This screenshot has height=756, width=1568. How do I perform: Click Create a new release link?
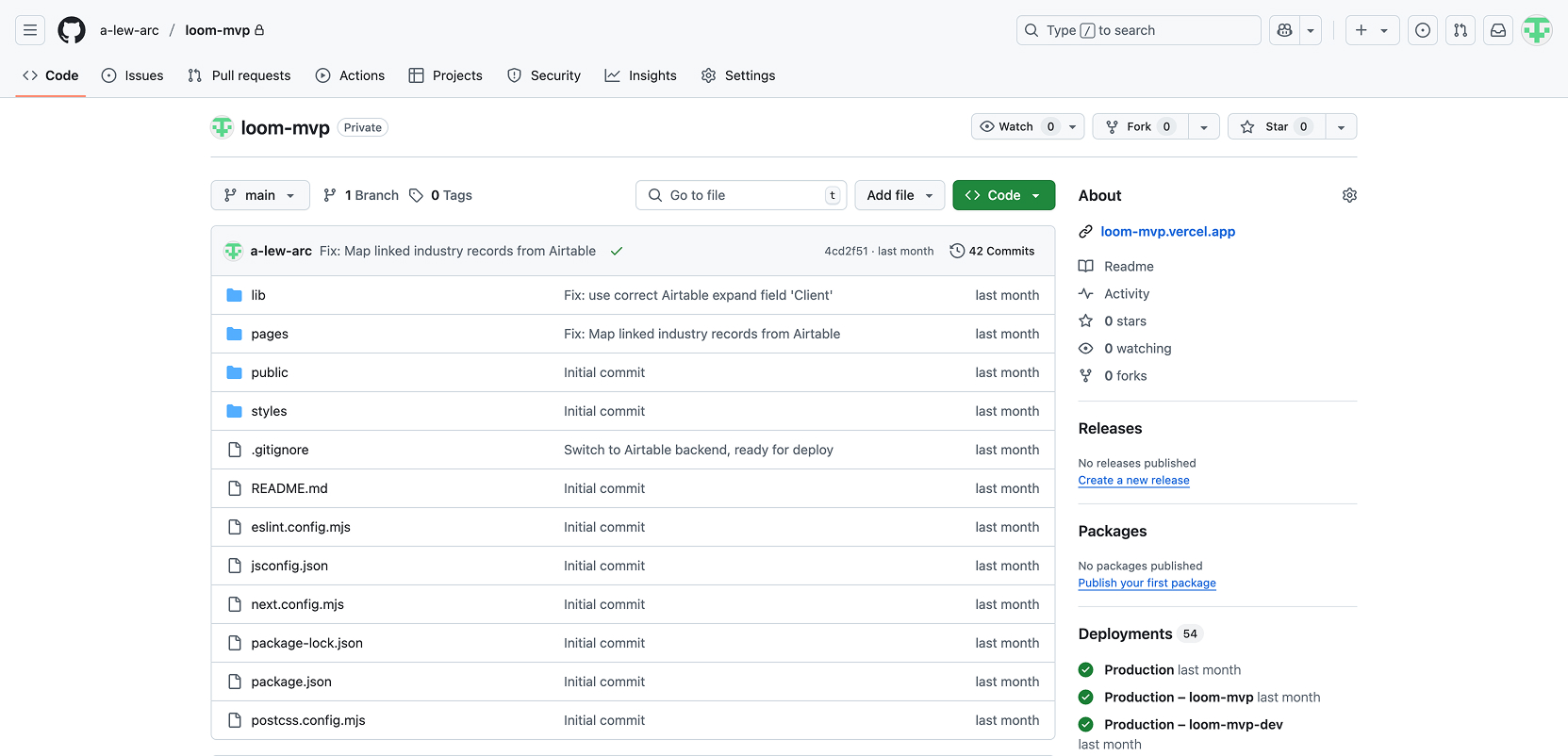[x=1133, y=481]
